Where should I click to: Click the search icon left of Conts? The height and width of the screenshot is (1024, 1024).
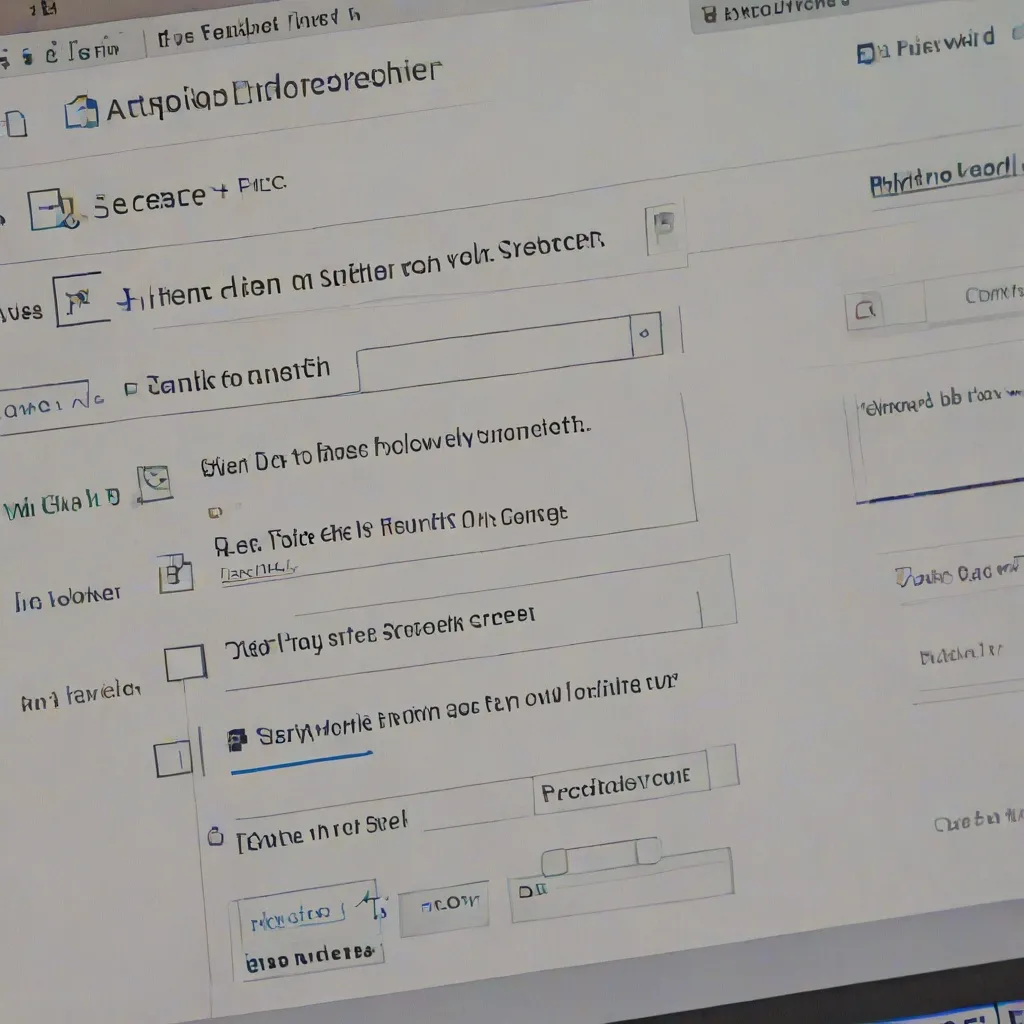[866, 311]
